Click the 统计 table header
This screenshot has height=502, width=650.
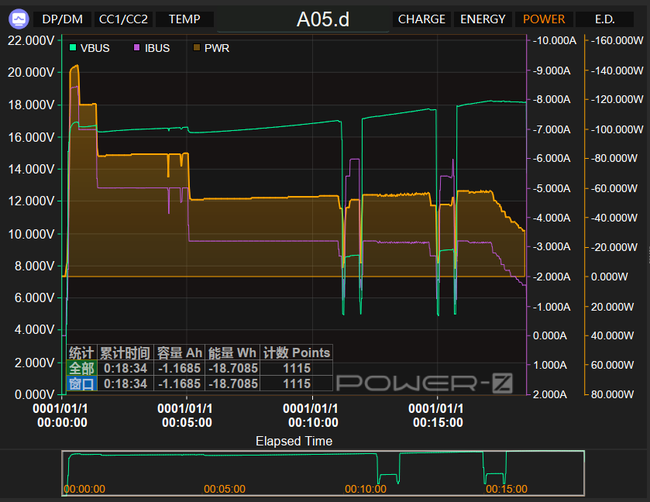point(82,353)
